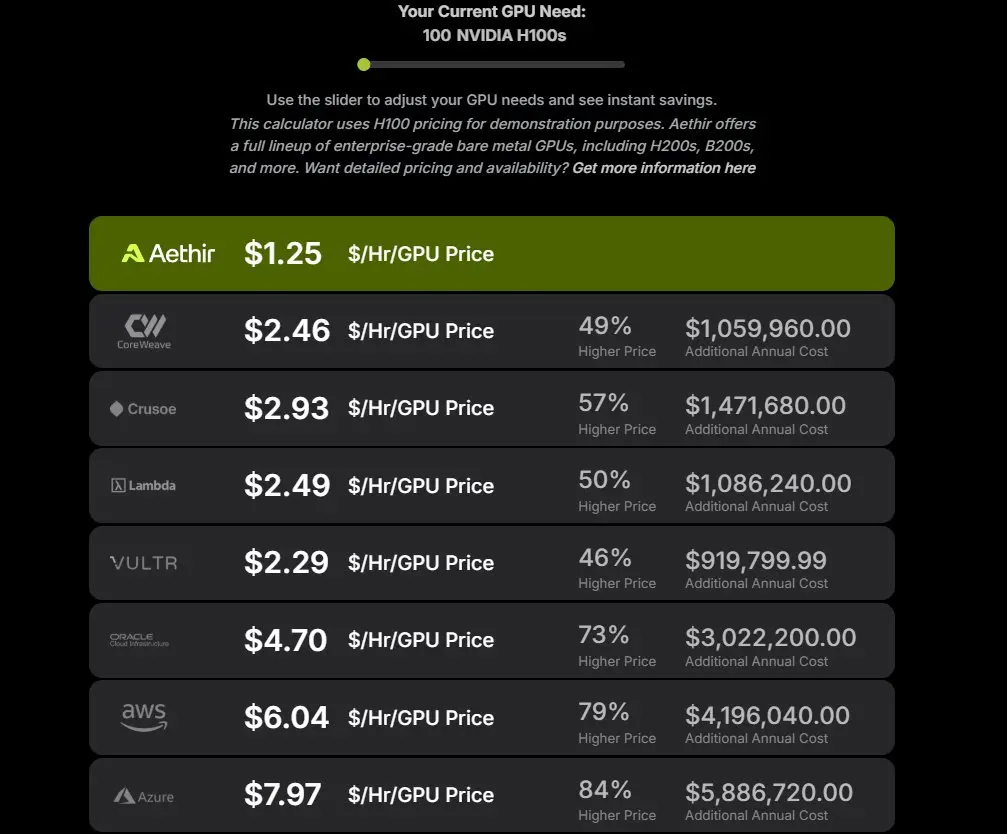Click the Aethir logo
Screen dimensions: 1007x834
(x=168, y=254)
